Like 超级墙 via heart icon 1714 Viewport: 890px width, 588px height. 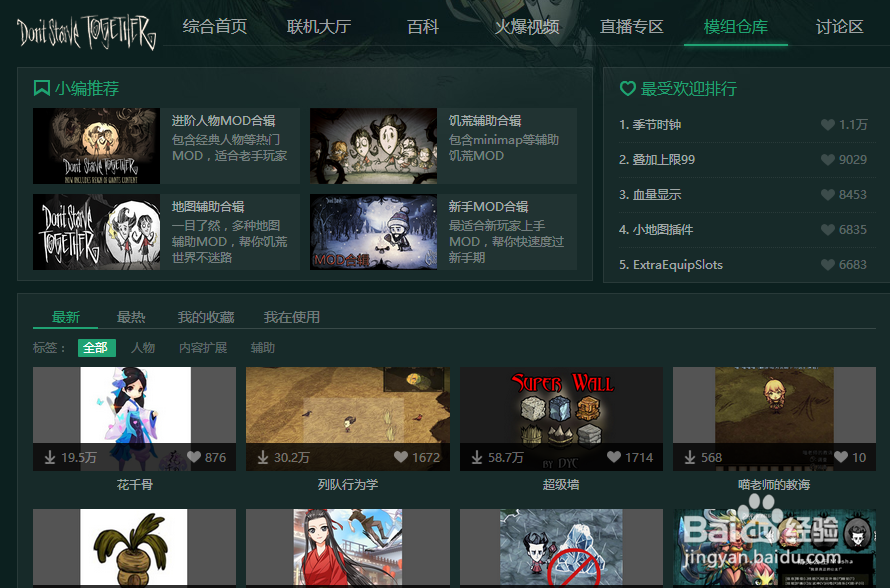click(x=614, y=457)
